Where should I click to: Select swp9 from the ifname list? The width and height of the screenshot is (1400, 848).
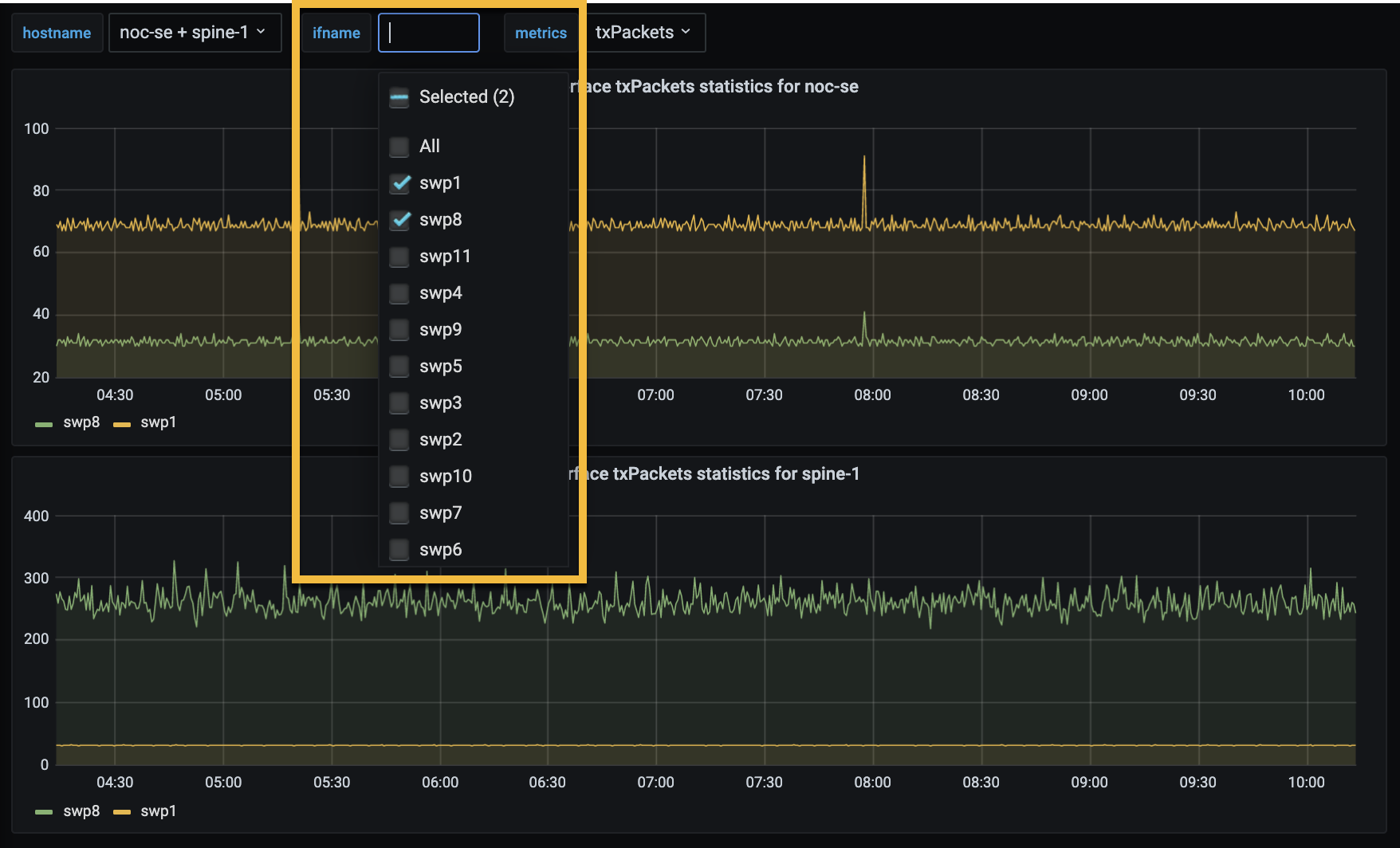(400, 330)
